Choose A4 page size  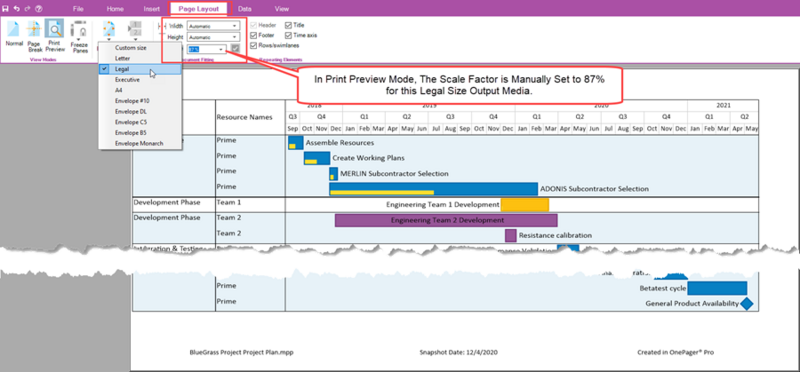[x=140, y=90]
